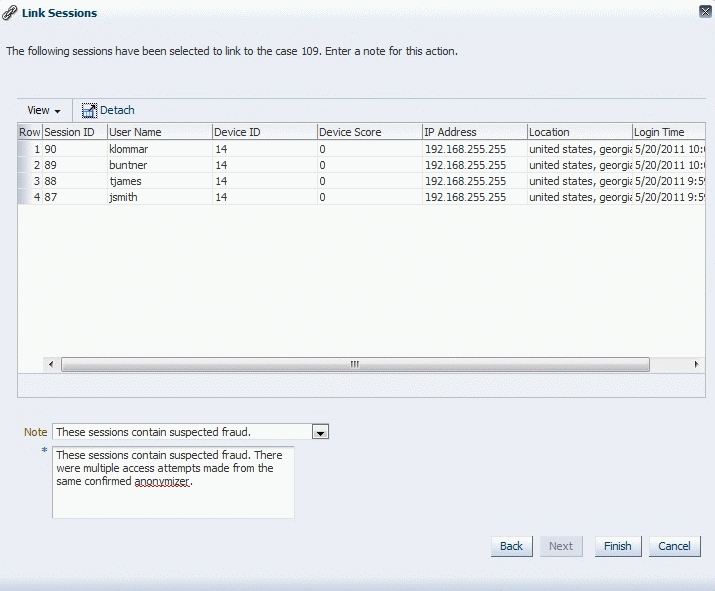The height and width of the screenshot is (591, 715).
Task: Click IP Address column header
Action: 450,132
